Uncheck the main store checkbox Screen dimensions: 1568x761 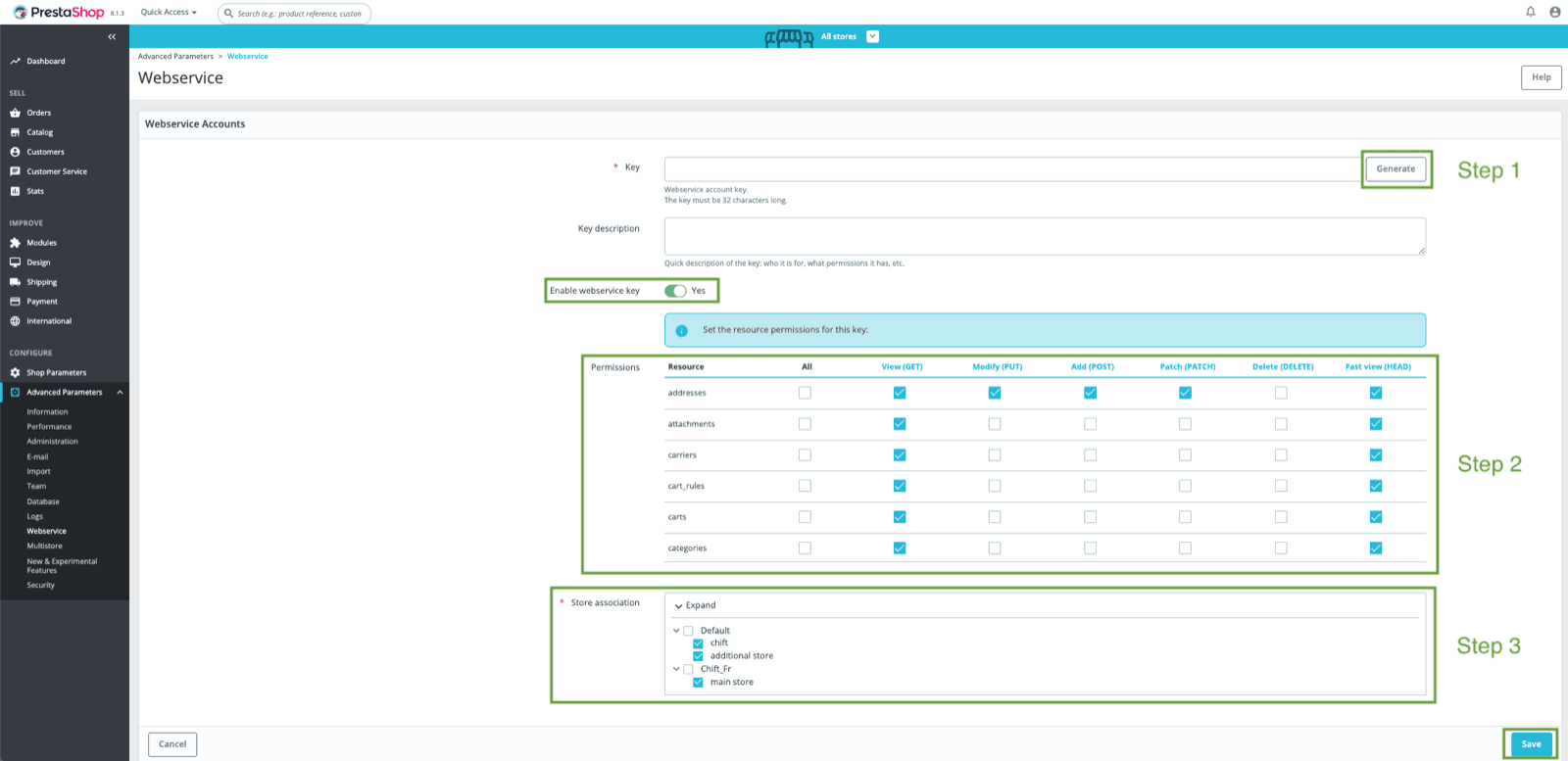click(698, 683)
